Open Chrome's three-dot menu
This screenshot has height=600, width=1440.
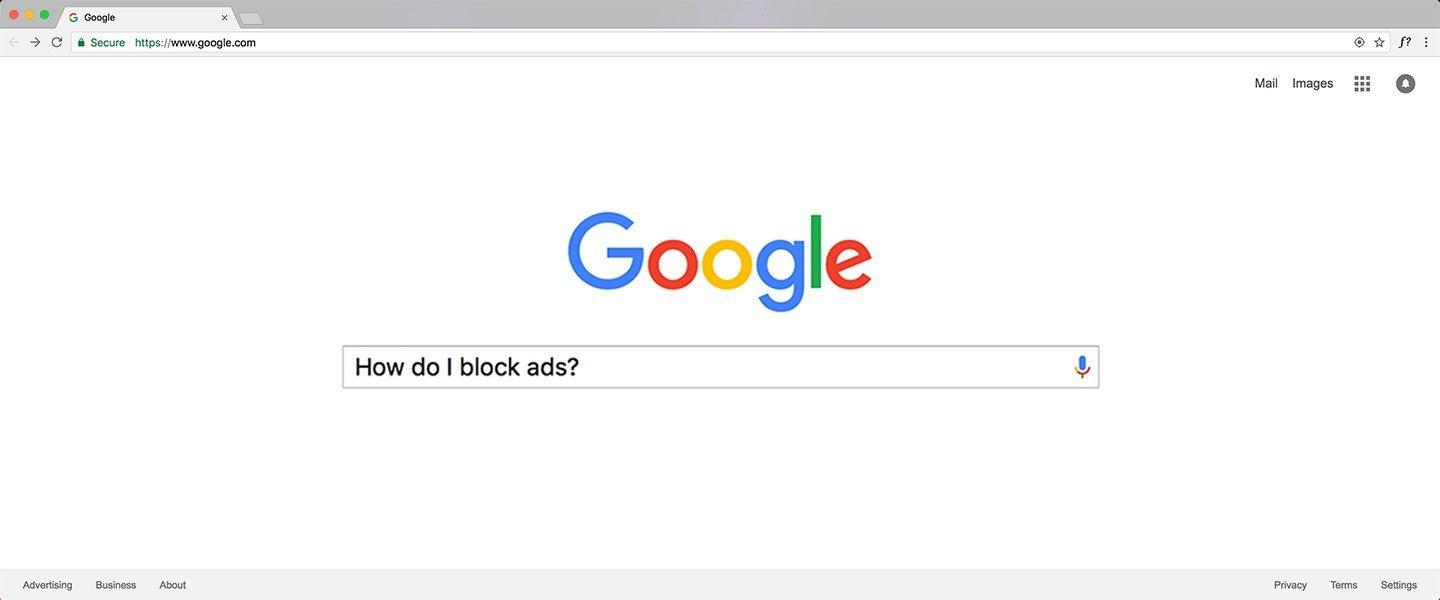1426,42
